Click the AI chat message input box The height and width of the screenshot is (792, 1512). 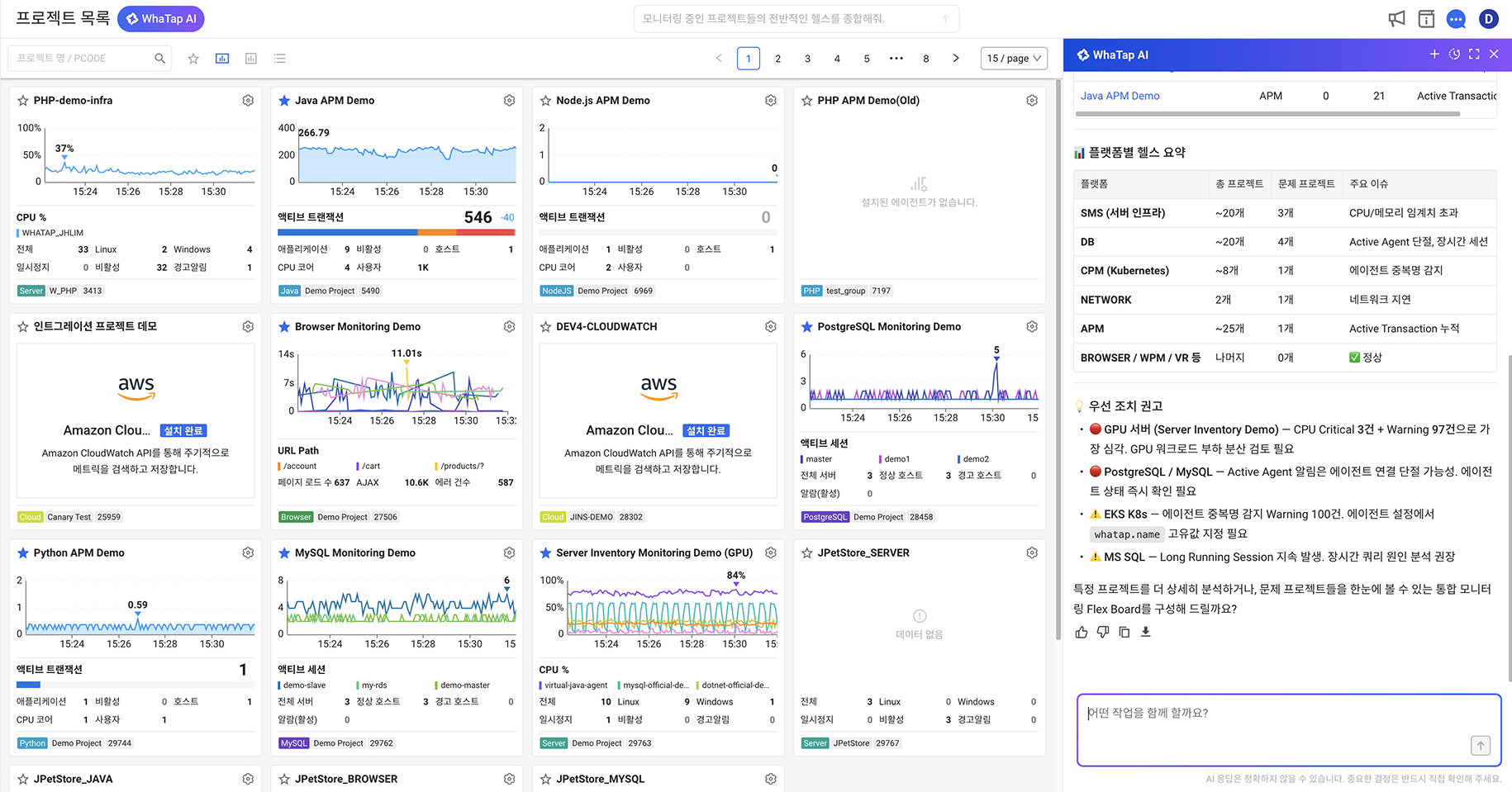pyautogui.click(x=1289, y=730)
